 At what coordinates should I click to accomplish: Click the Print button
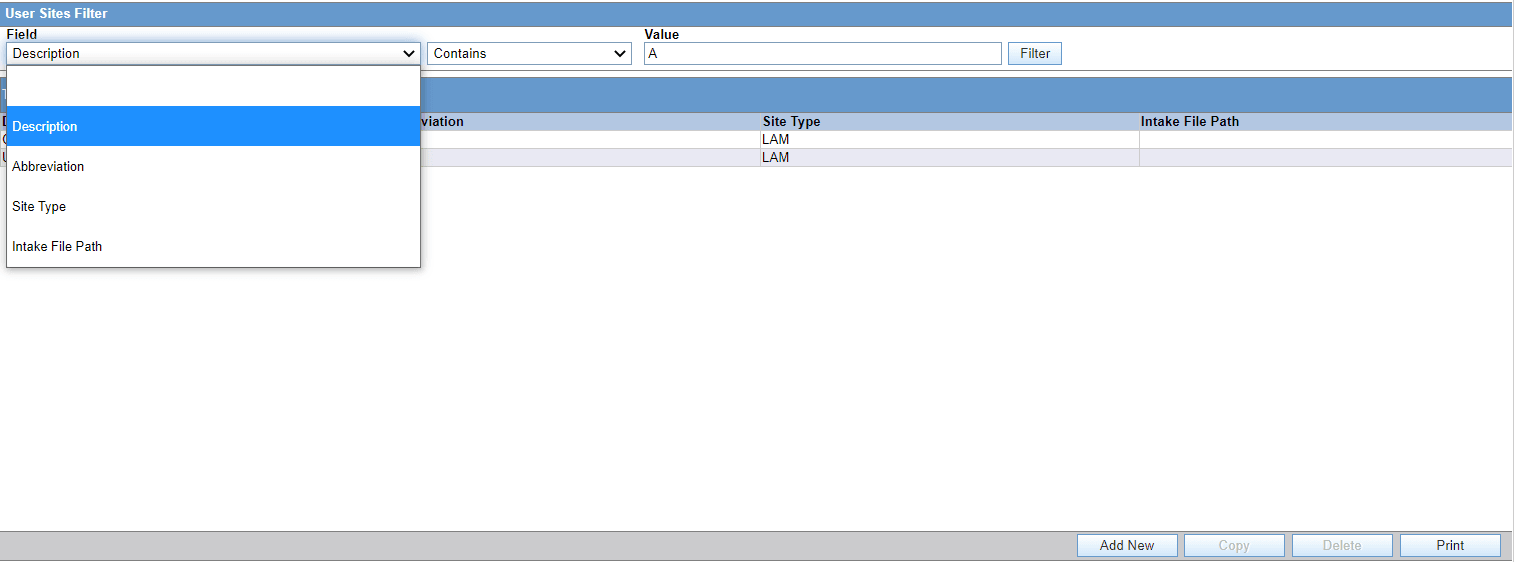pos(1450,545)
